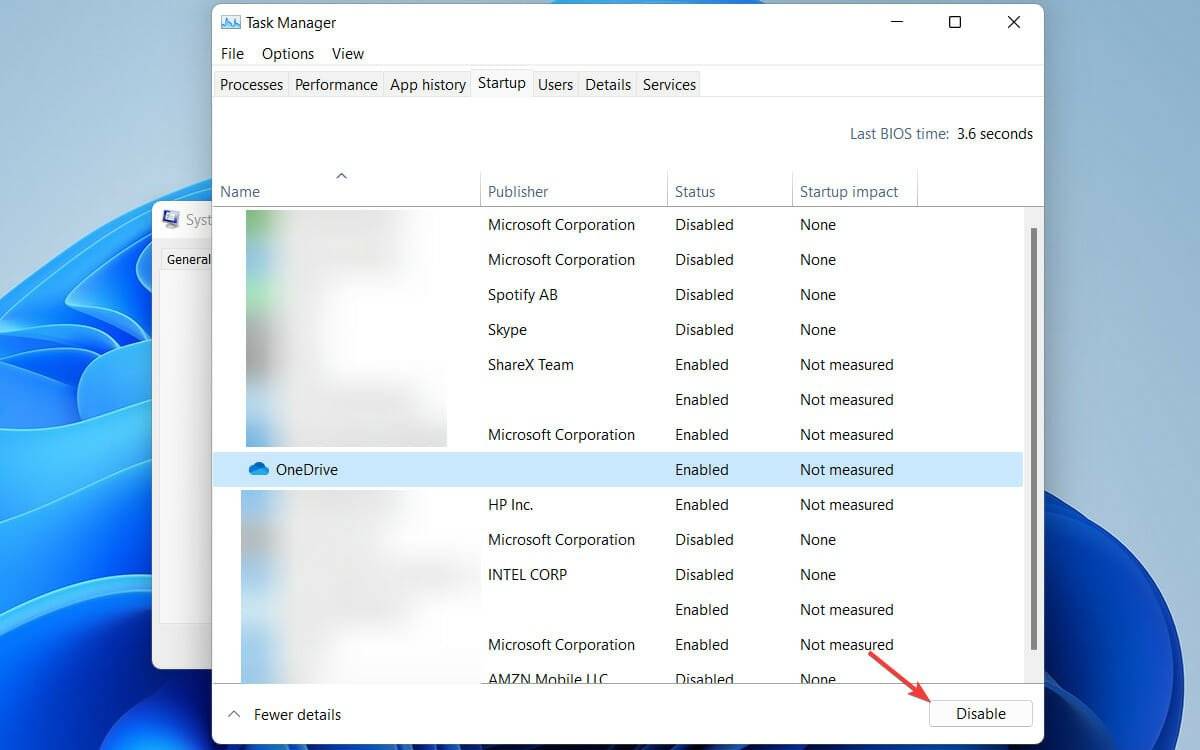The width and height of the screenshot is (1200, 750).
Task: Click the Task Manager title bar icon
Action: (231, 21)
